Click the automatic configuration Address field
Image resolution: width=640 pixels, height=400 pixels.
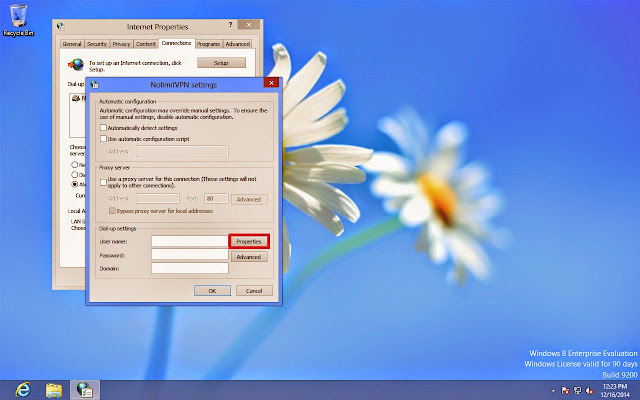pos(182,151)
